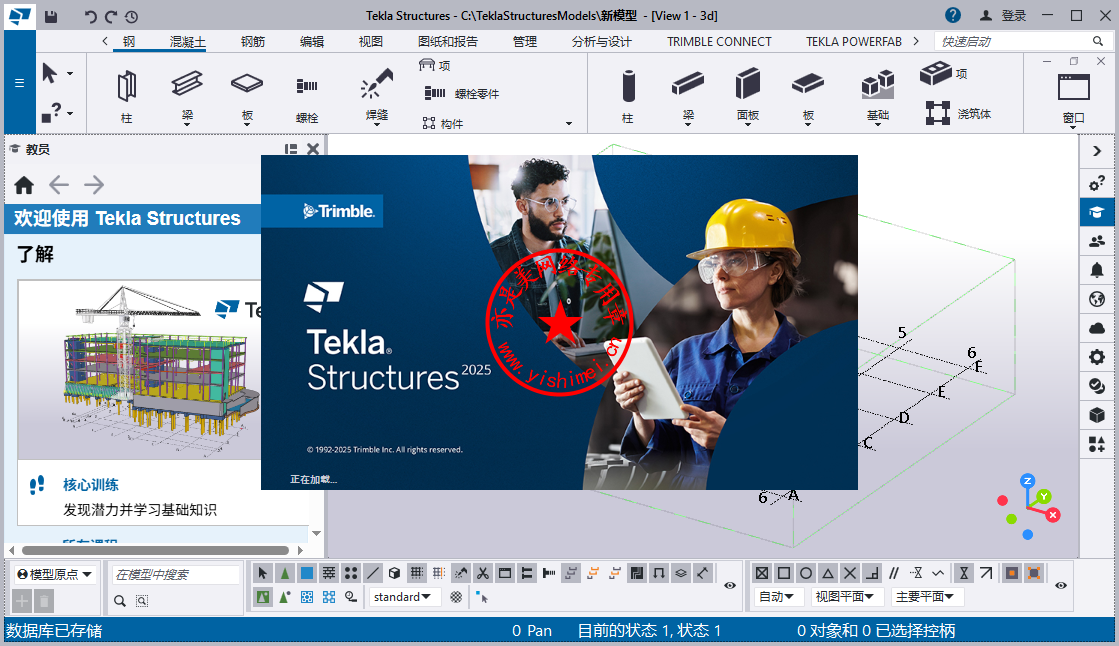Open the 核心训练 training link
The width and height of the screenshot is (1119, 646).
coord(91,485)
